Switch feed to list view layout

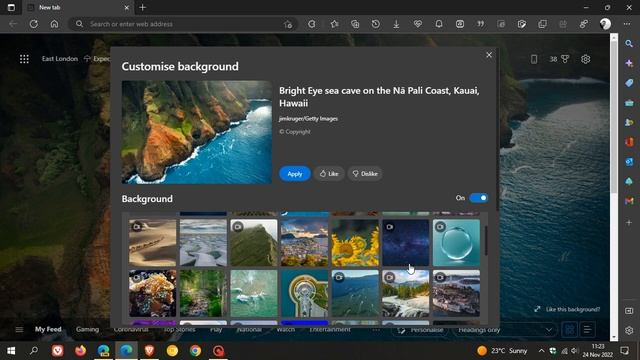point(587,329)
